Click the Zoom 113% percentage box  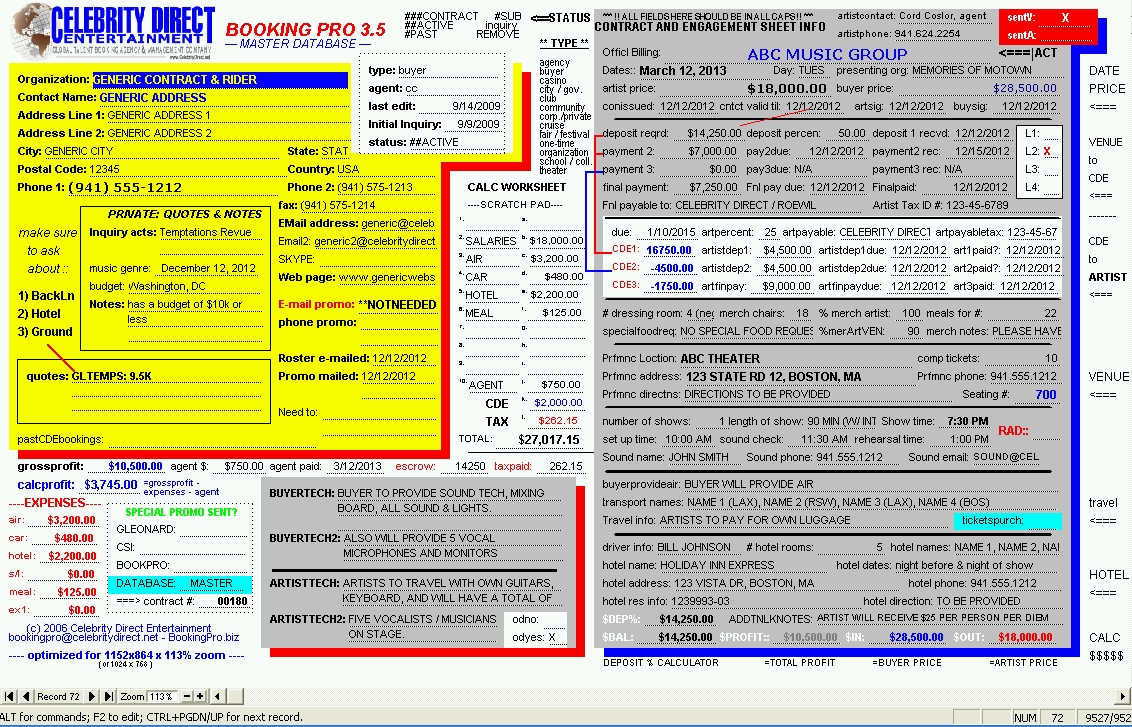point(162,697)
